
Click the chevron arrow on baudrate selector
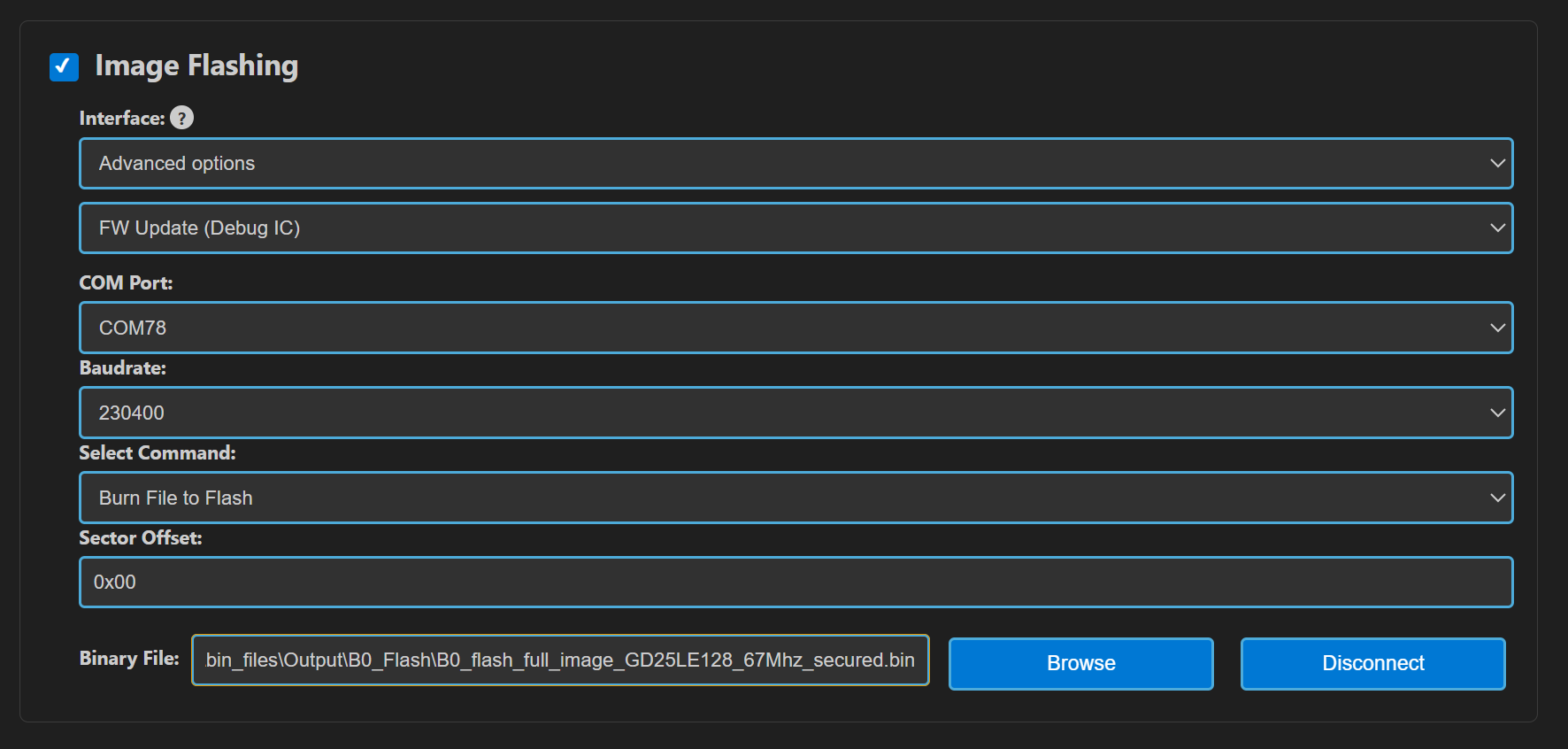tap(1497, 413)
